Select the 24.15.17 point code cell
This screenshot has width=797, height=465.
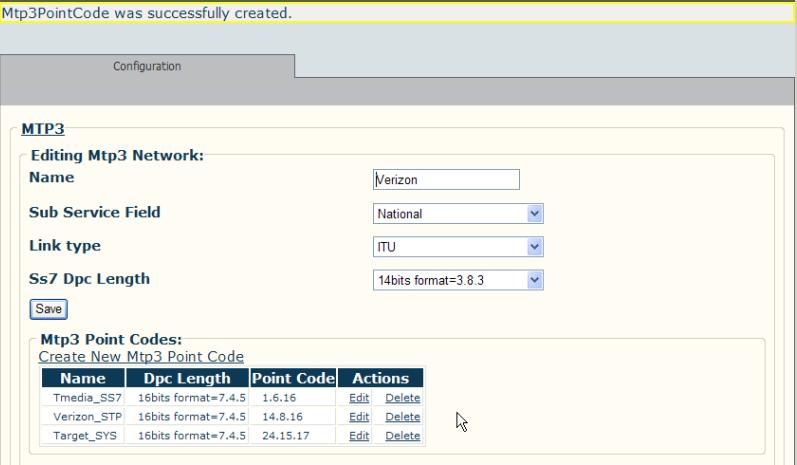click(293, 436)
